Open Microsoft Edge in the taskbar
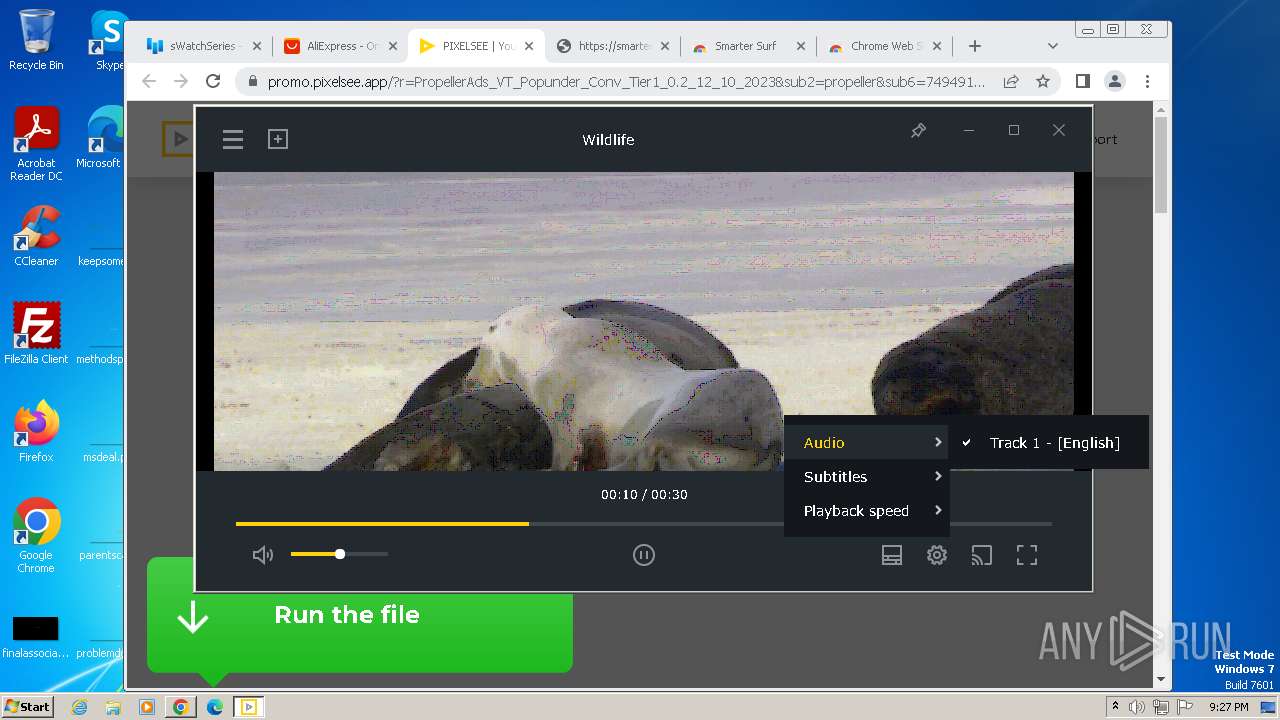1280x720 pixels. 215,707
